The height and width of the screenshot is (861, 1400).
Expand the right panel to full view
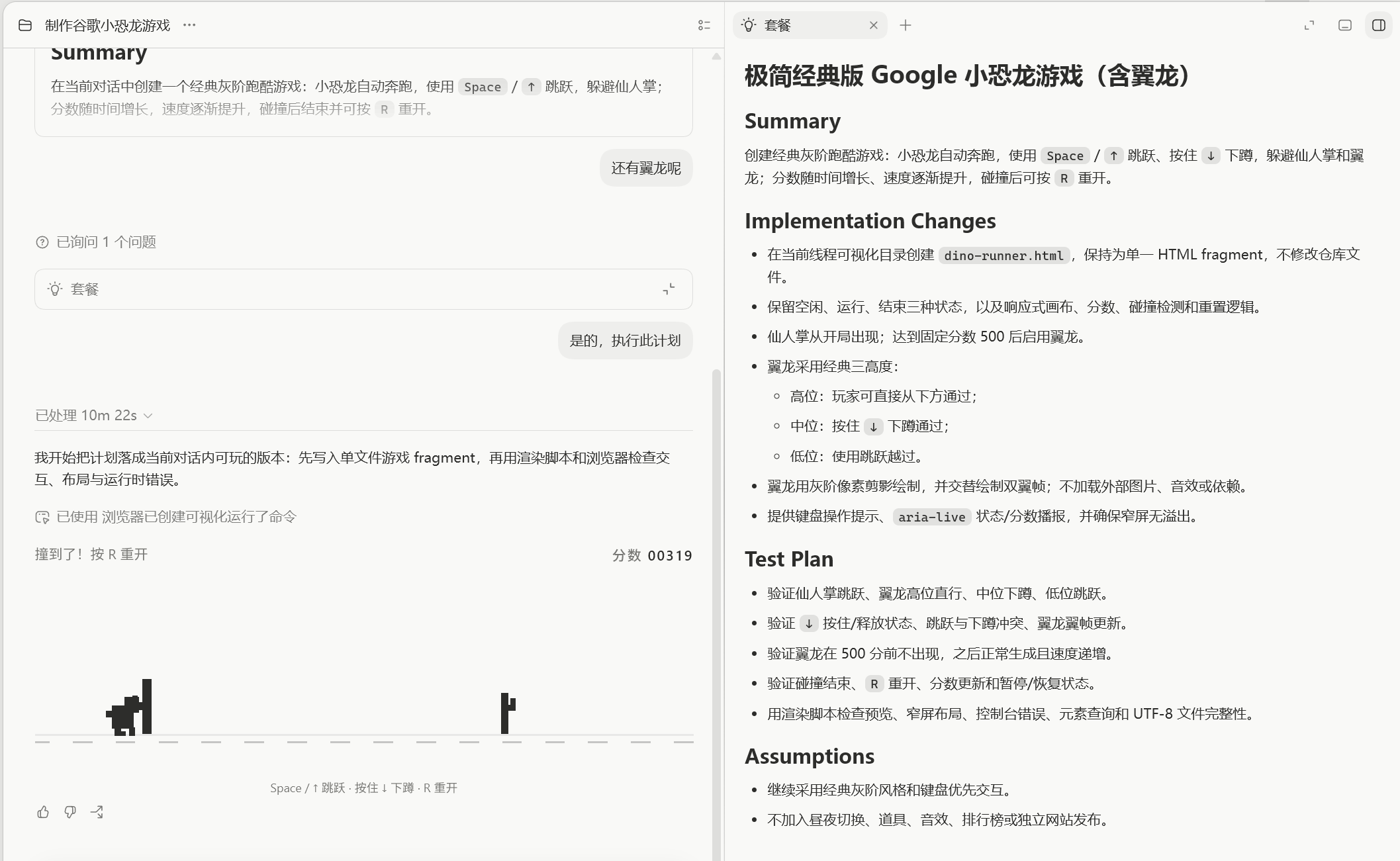(1309, 25)
